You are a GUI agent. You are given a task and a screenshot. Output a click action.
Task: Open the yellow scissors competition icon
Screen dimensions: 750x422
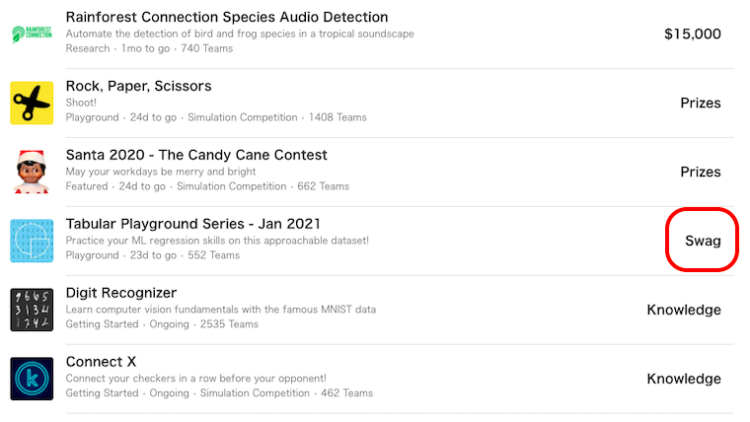coord(32,103)
